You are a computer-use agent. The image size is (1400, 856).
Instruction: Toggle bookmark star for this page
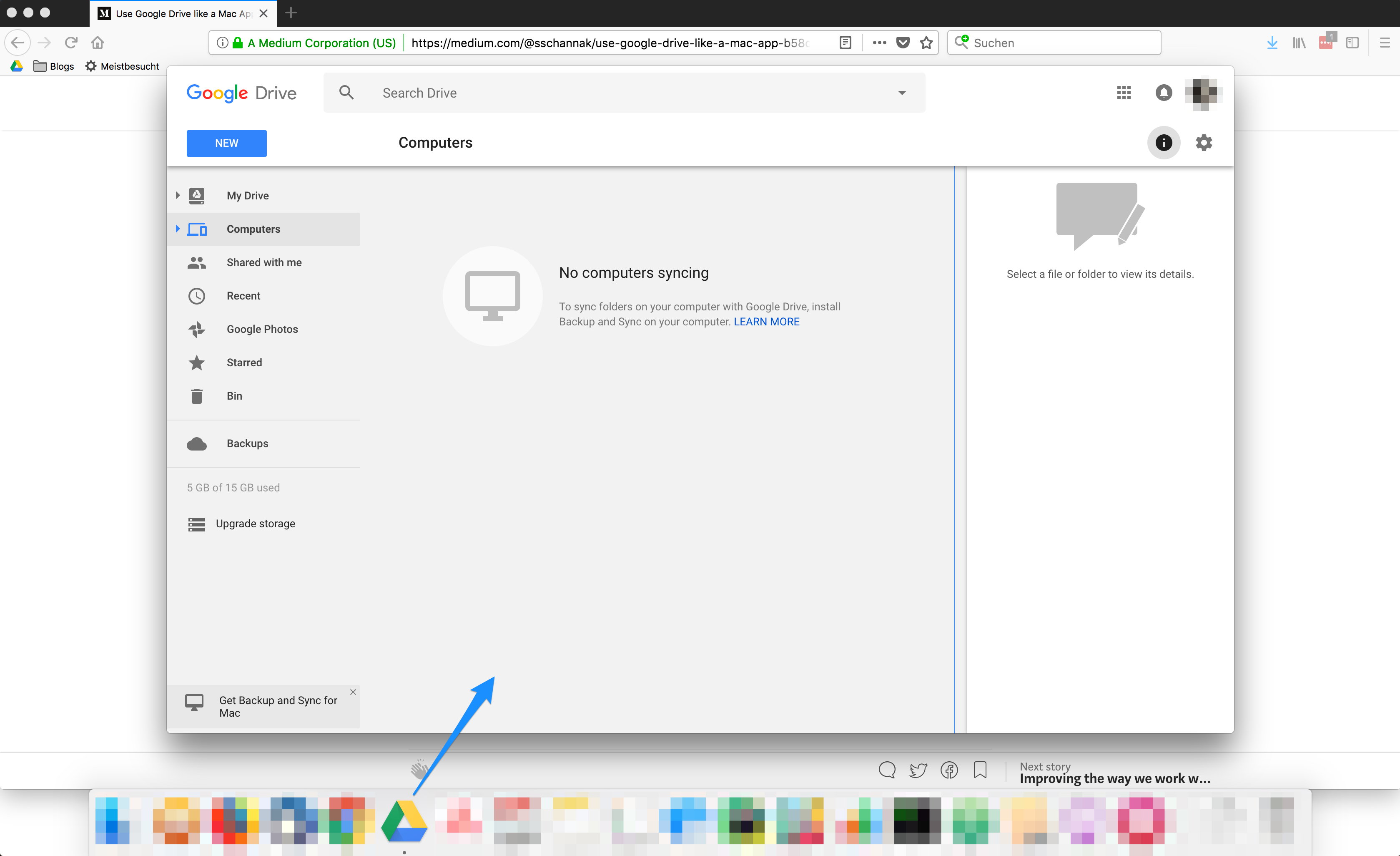[926, 43]
